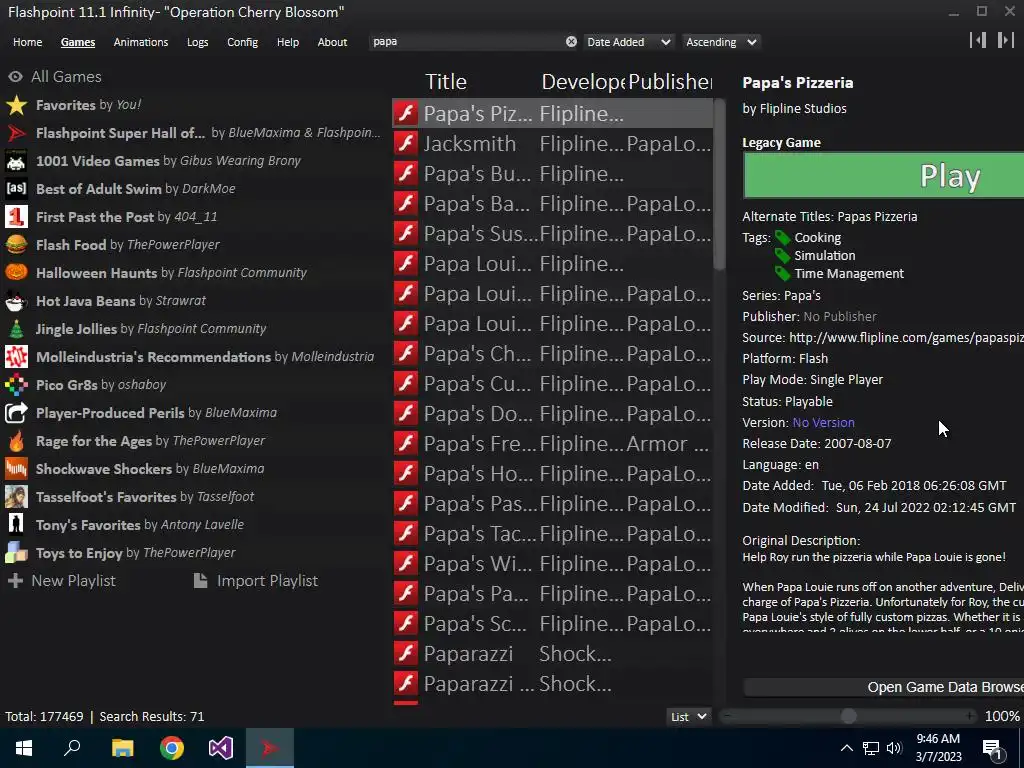Click the zoom scale slider handle

coord(848,716)
